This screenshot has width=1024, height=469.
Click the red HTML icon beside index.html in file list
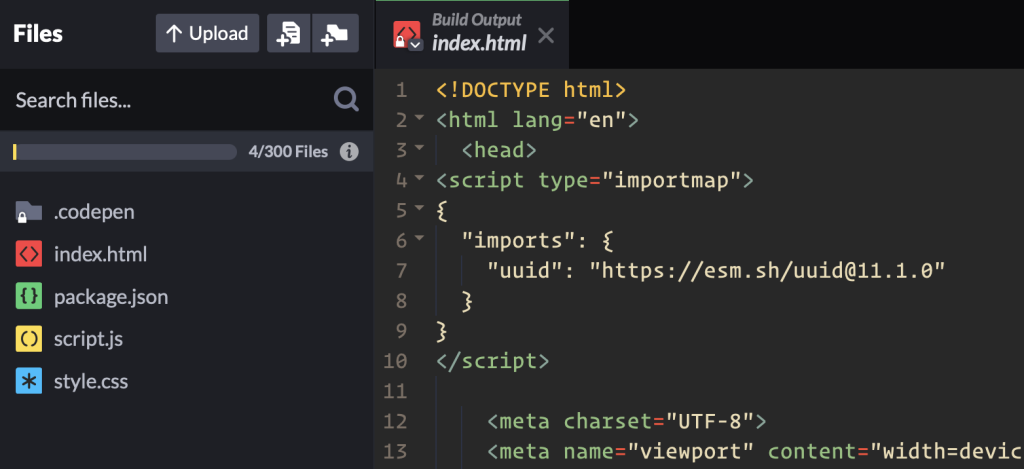coord(29,254)
